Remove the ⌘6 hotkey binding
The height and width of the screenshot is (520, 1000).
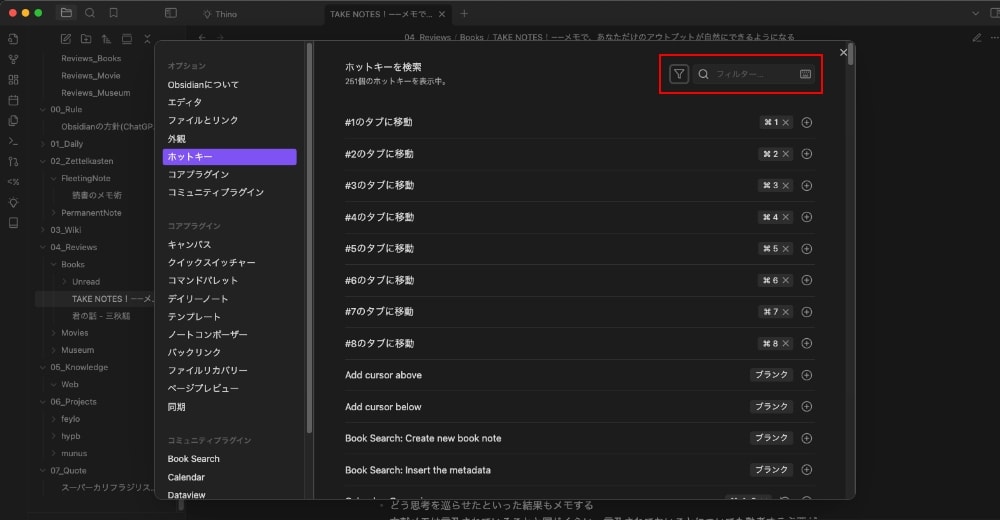coord(786,280)
